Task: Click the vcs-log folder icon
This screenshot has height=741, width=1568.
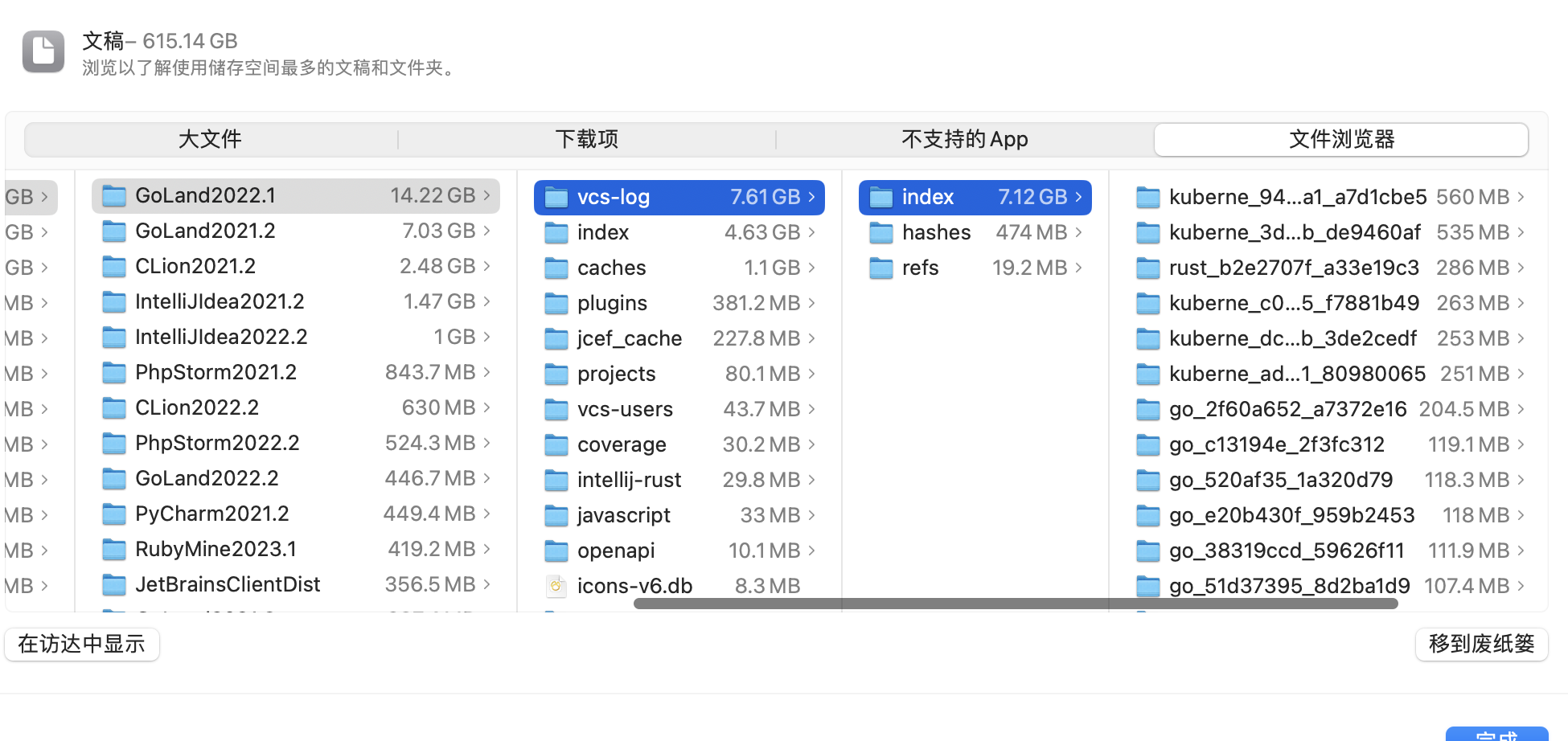Action: tap(556, 198)
